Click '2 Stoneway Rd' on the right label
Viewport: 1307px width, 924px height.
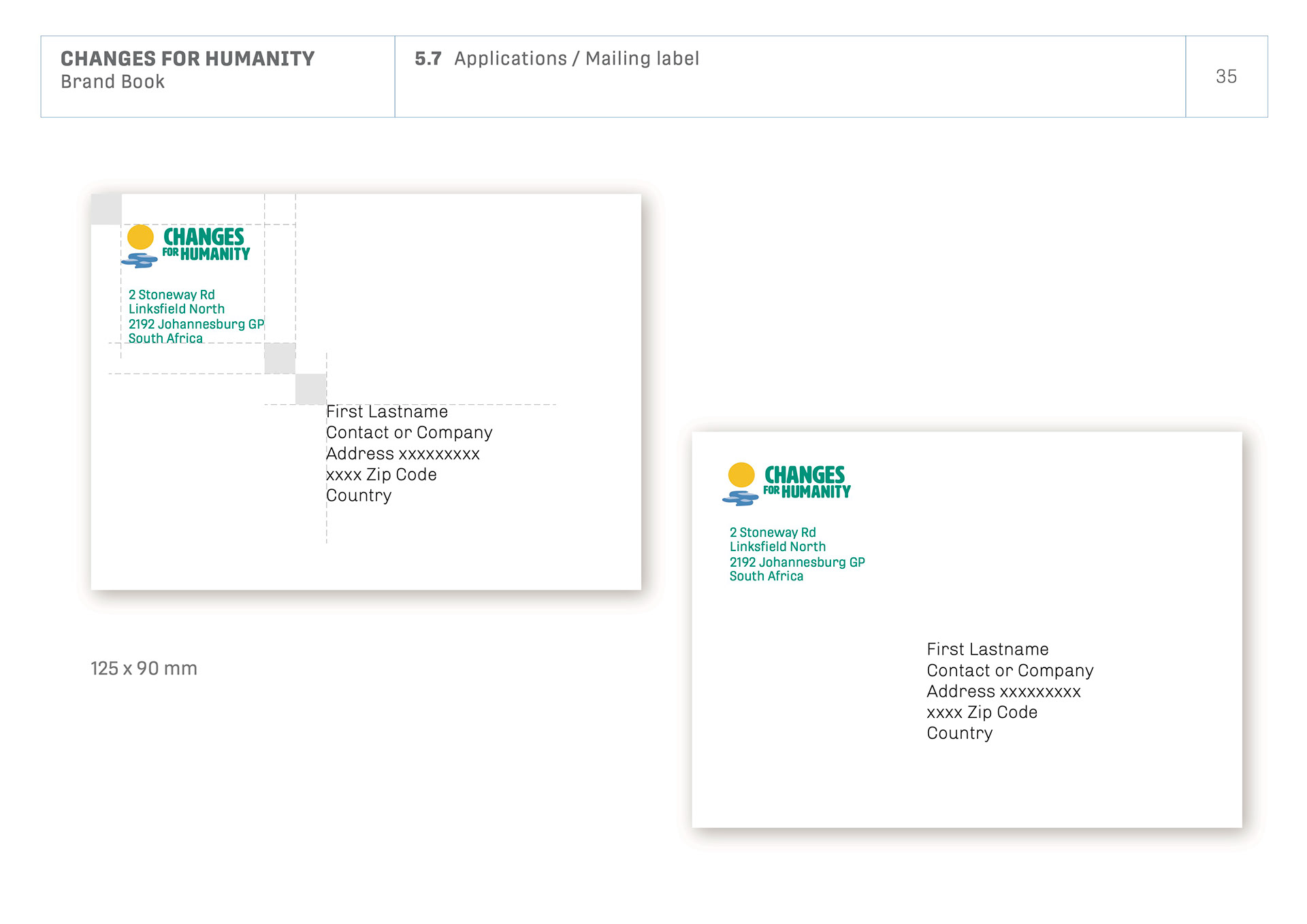pos(773,533)
